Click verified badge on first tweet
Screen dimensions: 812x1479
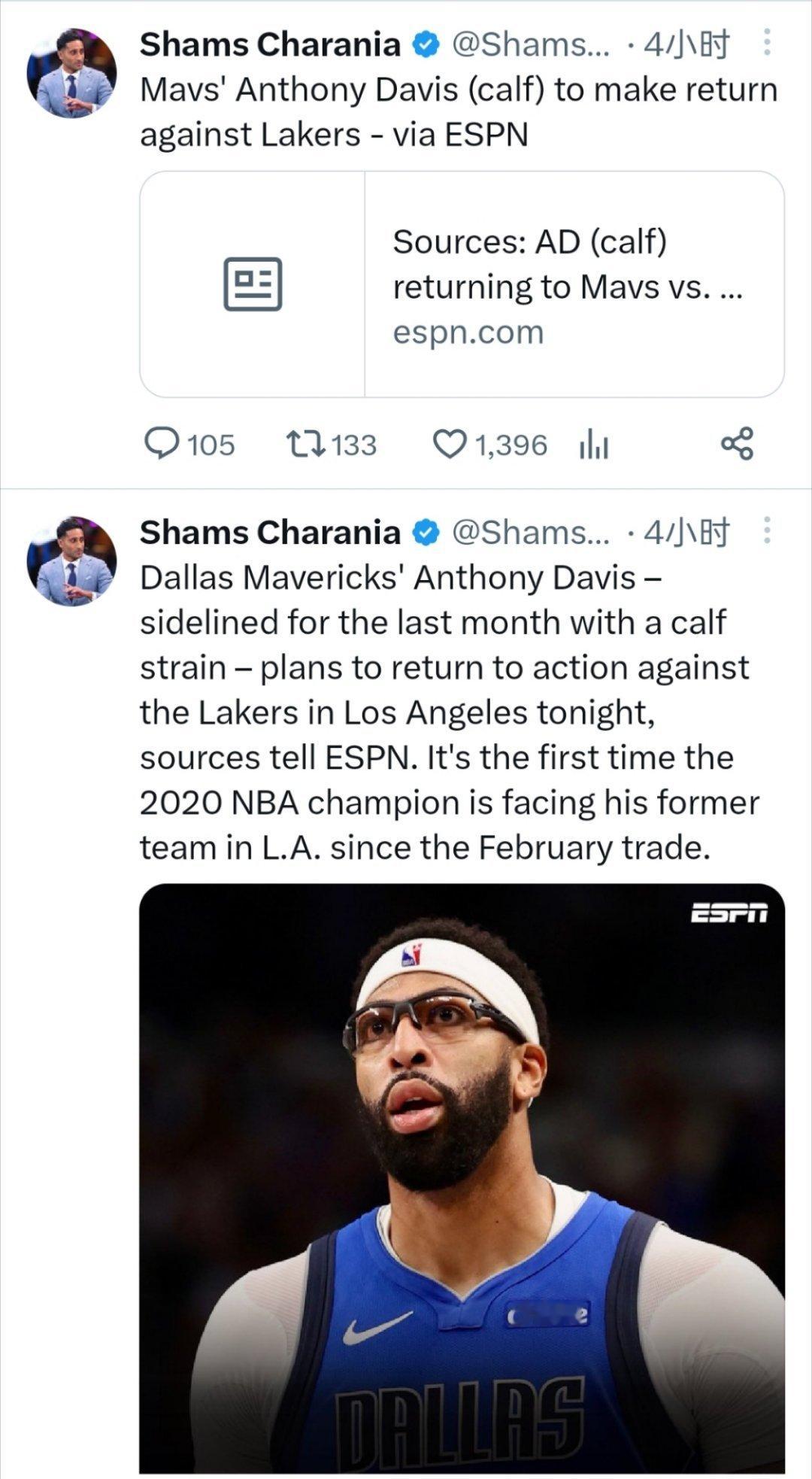point(426,45)
